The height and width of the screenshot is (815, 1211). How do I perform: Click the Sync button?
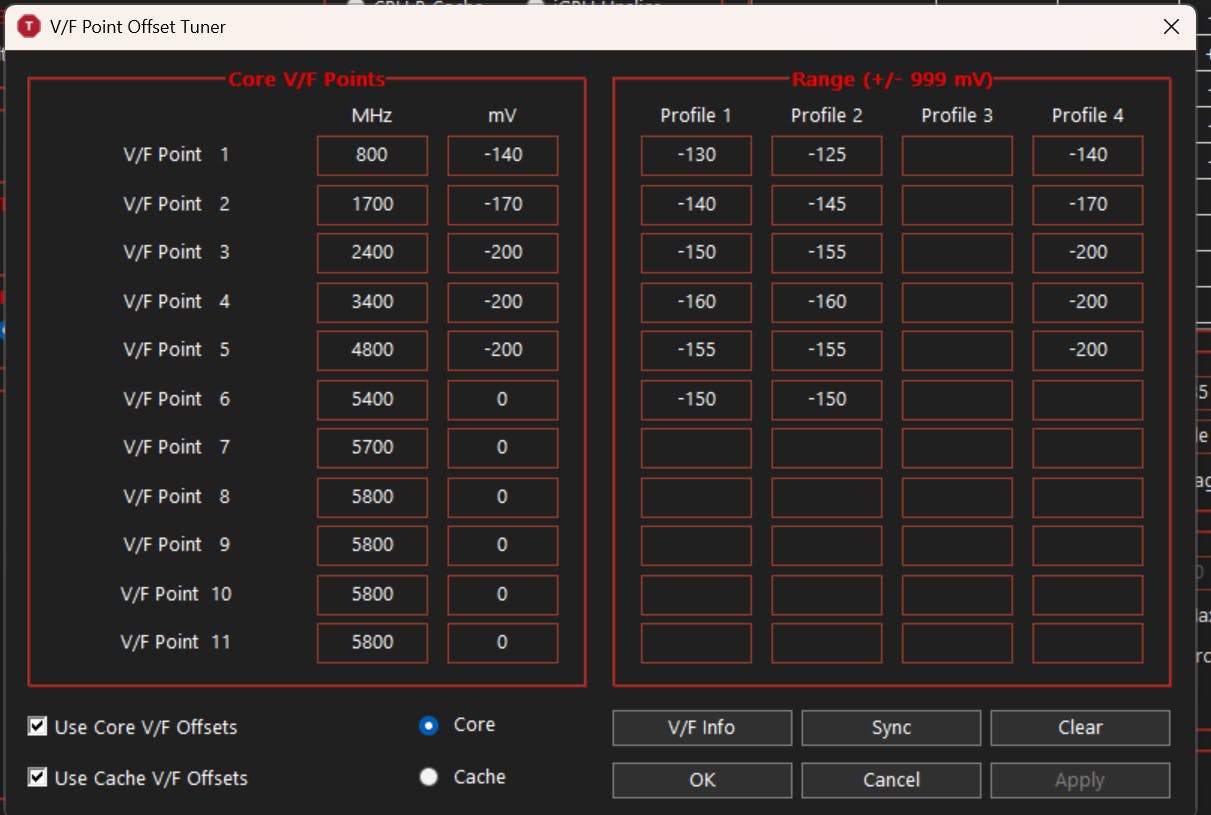pos(891,728)
